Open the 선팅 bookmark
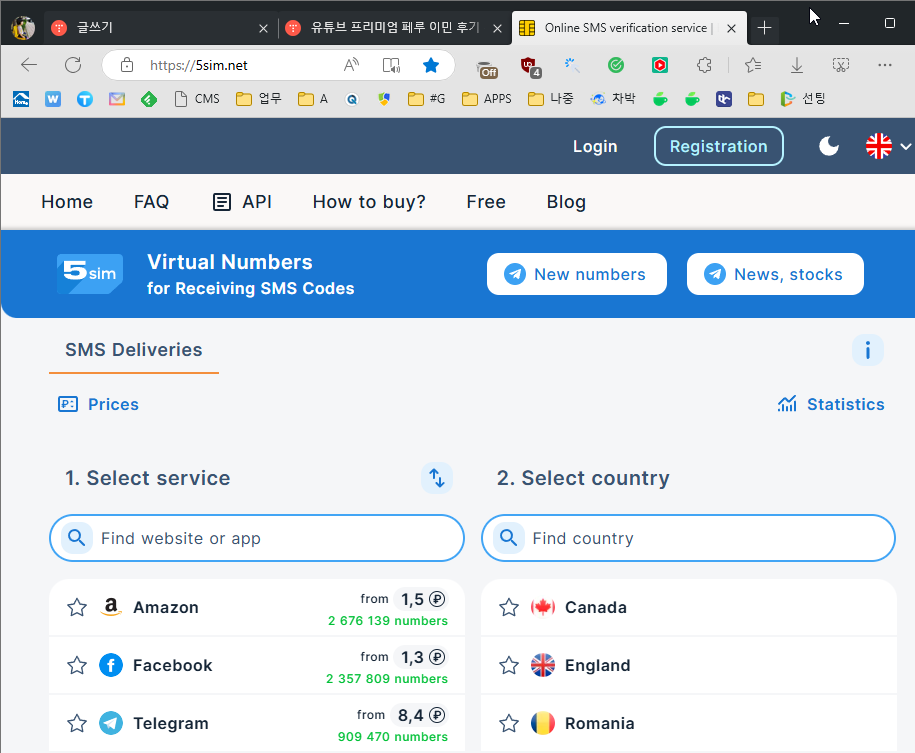Screen dimensions: 915x753 tap(803, 99)
